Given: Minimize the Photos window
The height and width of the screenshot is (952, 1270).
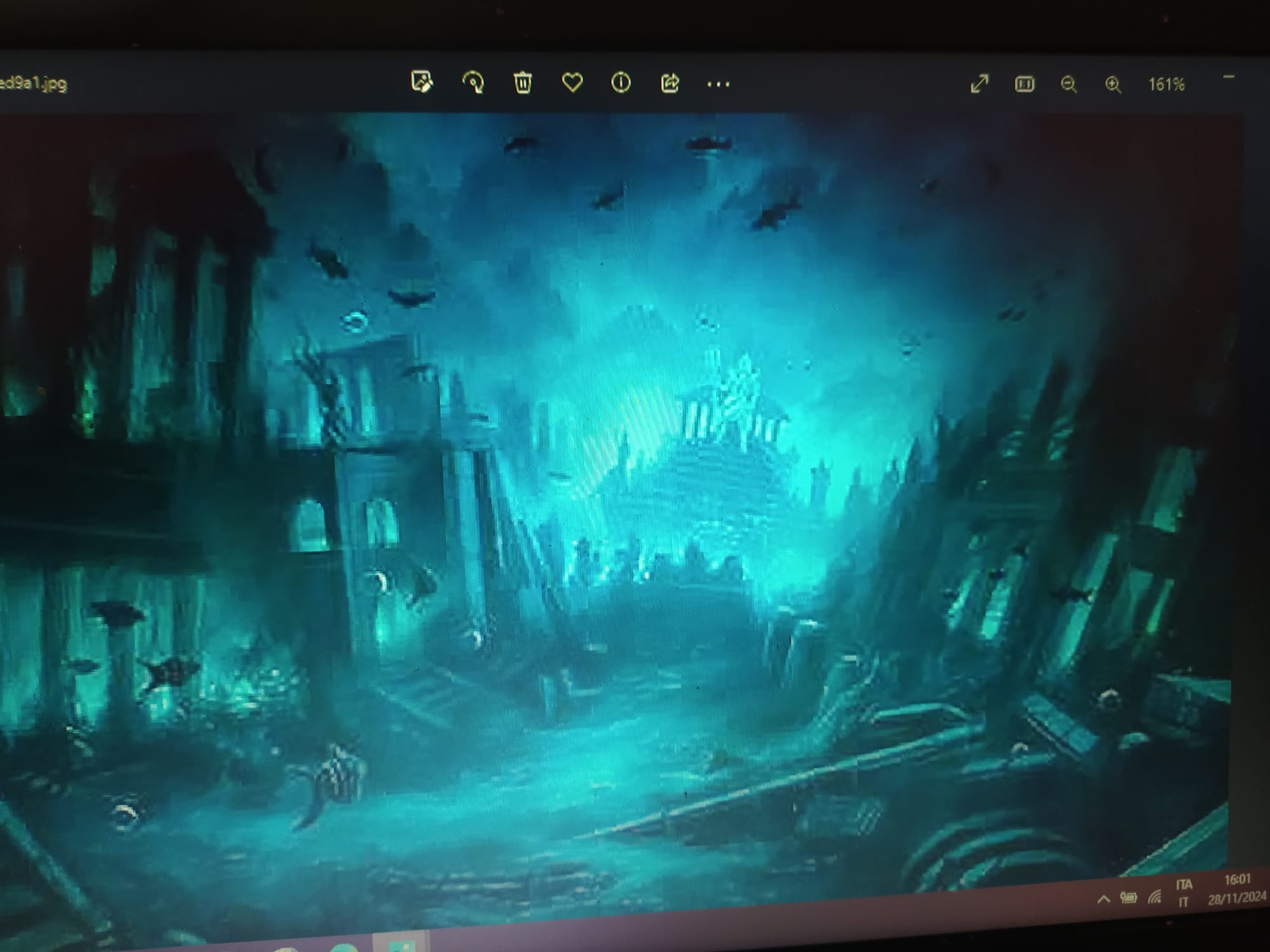Looking at the screenshot, I should (1229, 77).
